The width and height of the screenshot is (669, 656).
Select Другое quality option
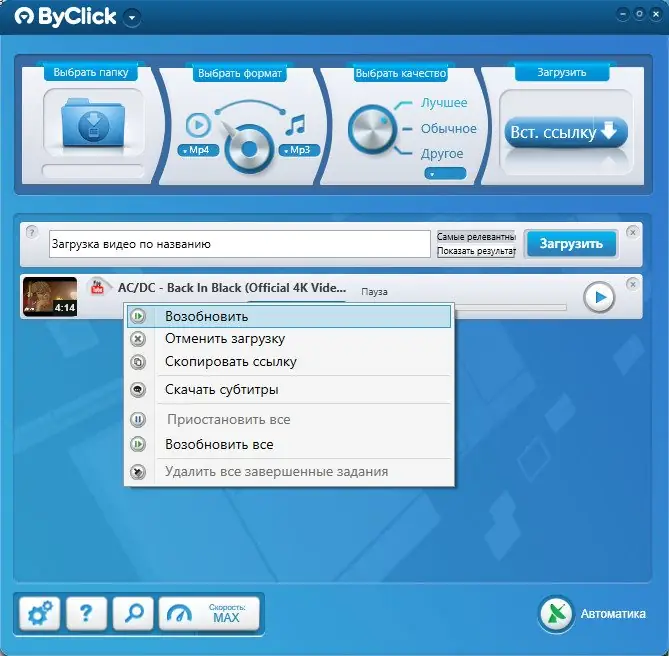click(442, 154)
